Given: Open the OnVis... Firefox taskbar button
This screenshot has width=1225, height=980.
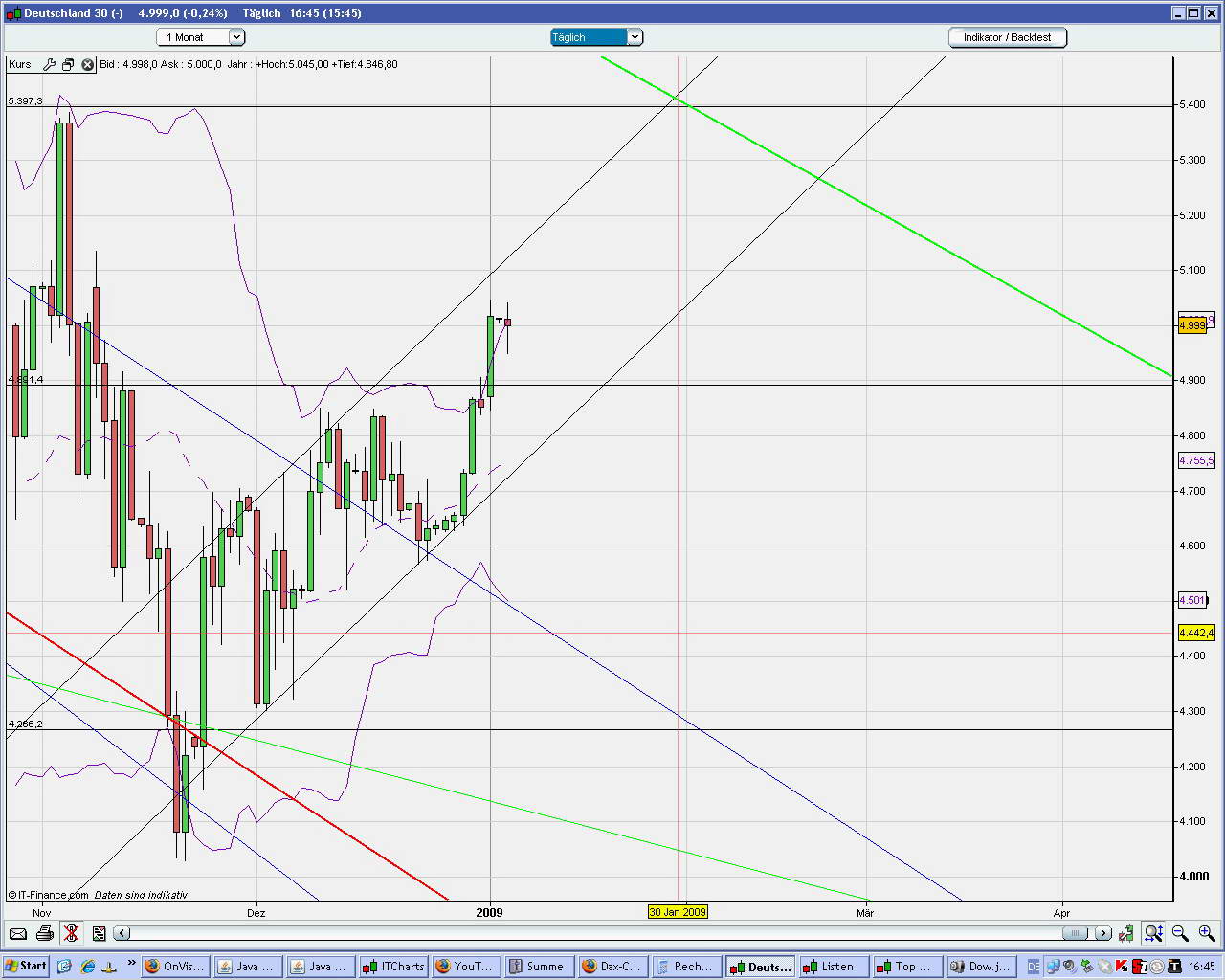Looking at the screenshot, I should click(175, 967).
